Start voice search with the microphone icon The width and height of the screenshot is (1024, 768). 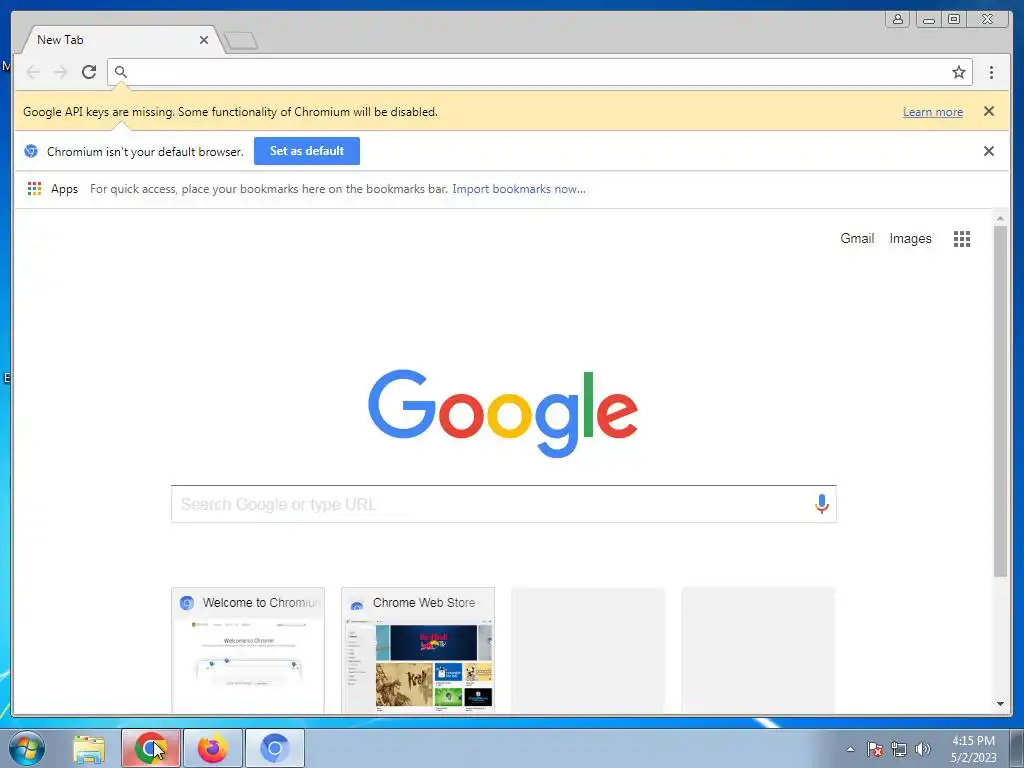coord(822,504)
